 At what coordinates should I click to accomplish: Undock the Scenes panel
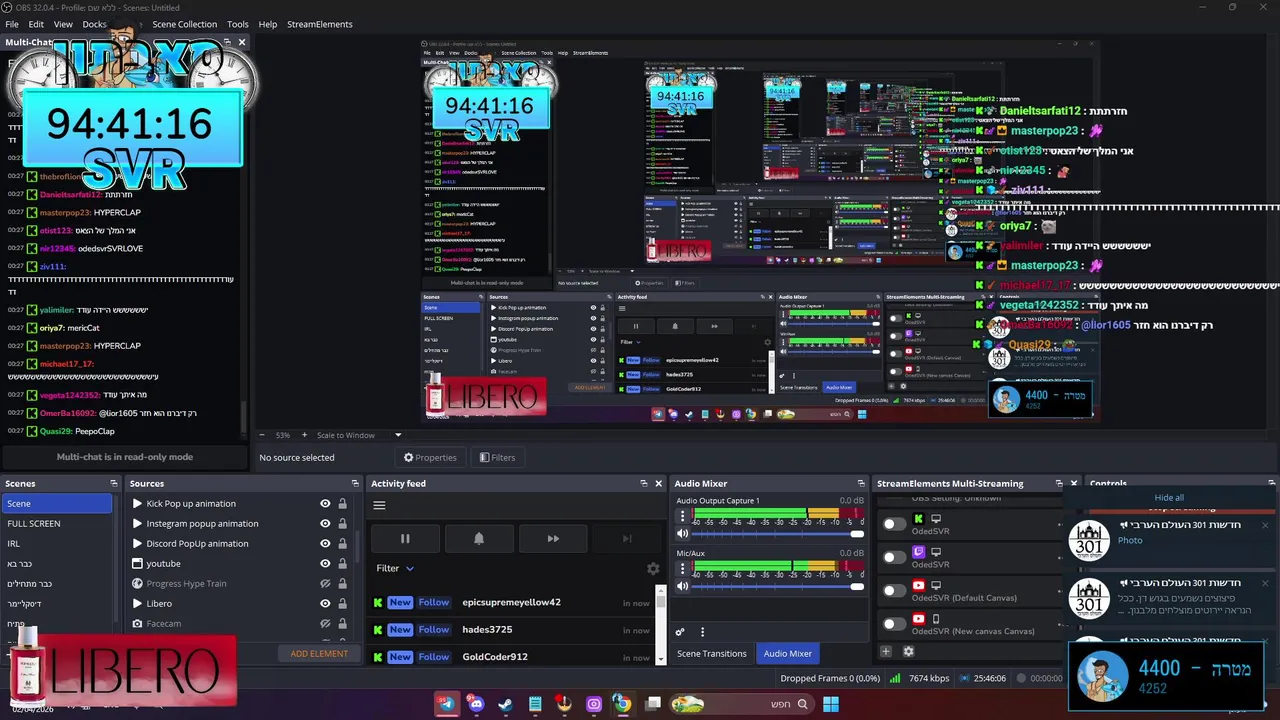click(116, 484)
